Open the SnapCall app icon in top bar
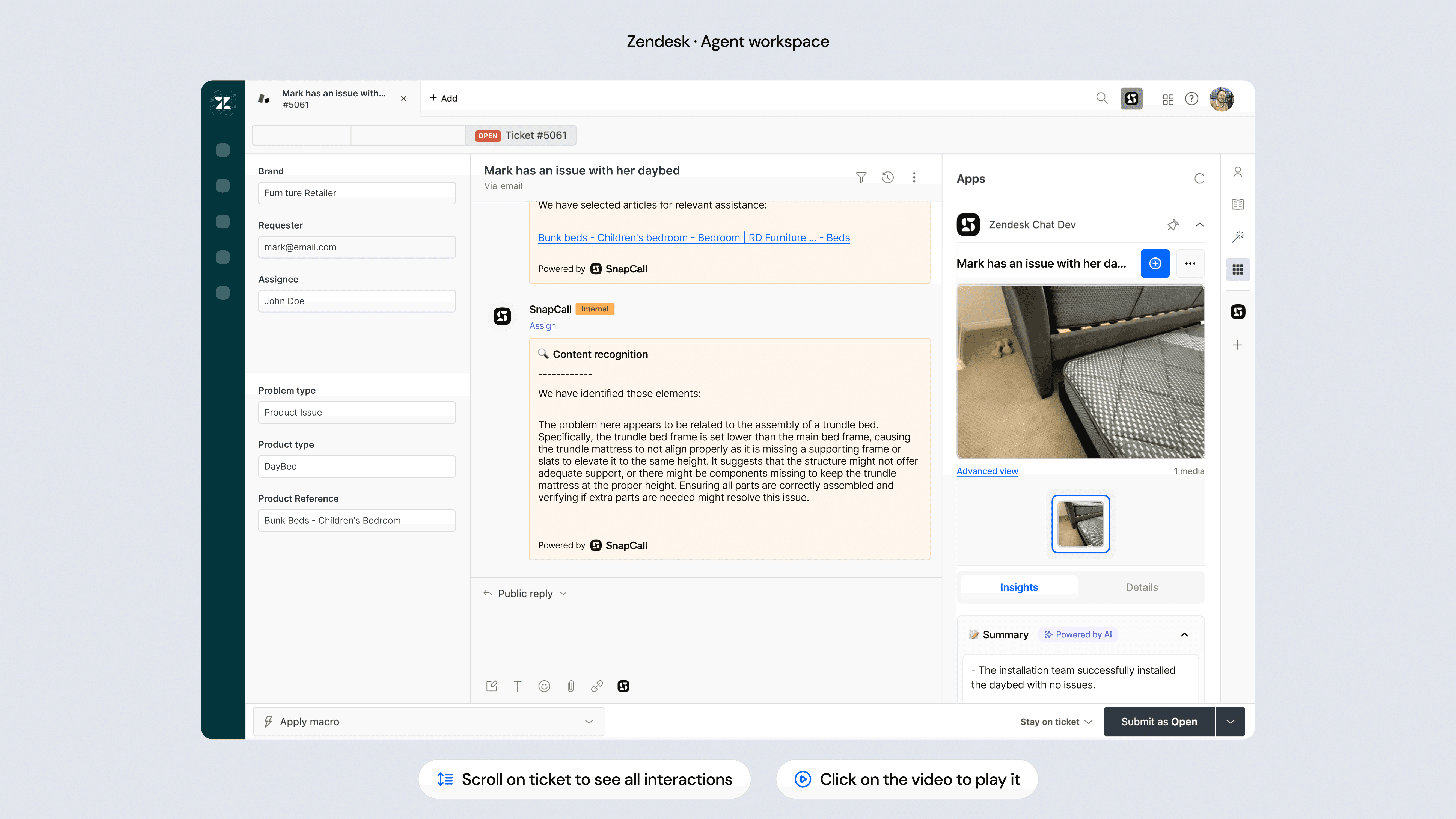This screenshot has width=1456, height=819. pyautogui.click(x=1131, y=98)
